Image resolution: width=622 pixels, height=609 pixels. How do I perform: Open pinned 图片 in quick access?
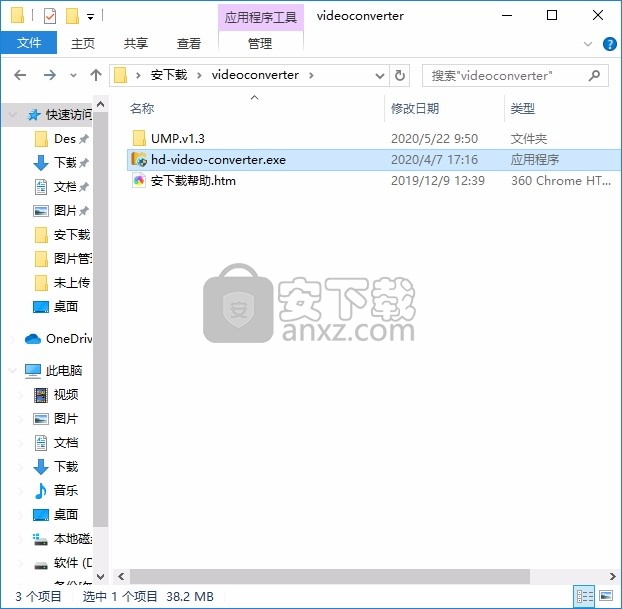point(65,210)
